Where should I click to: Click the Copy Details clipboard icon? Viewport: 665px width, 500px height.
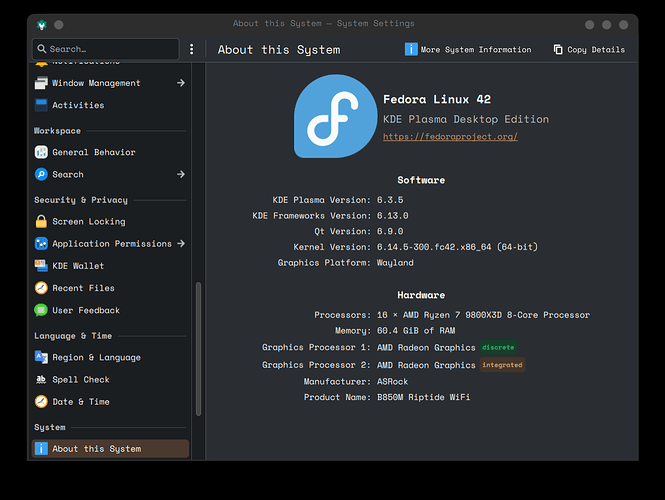tap(558, 50)
